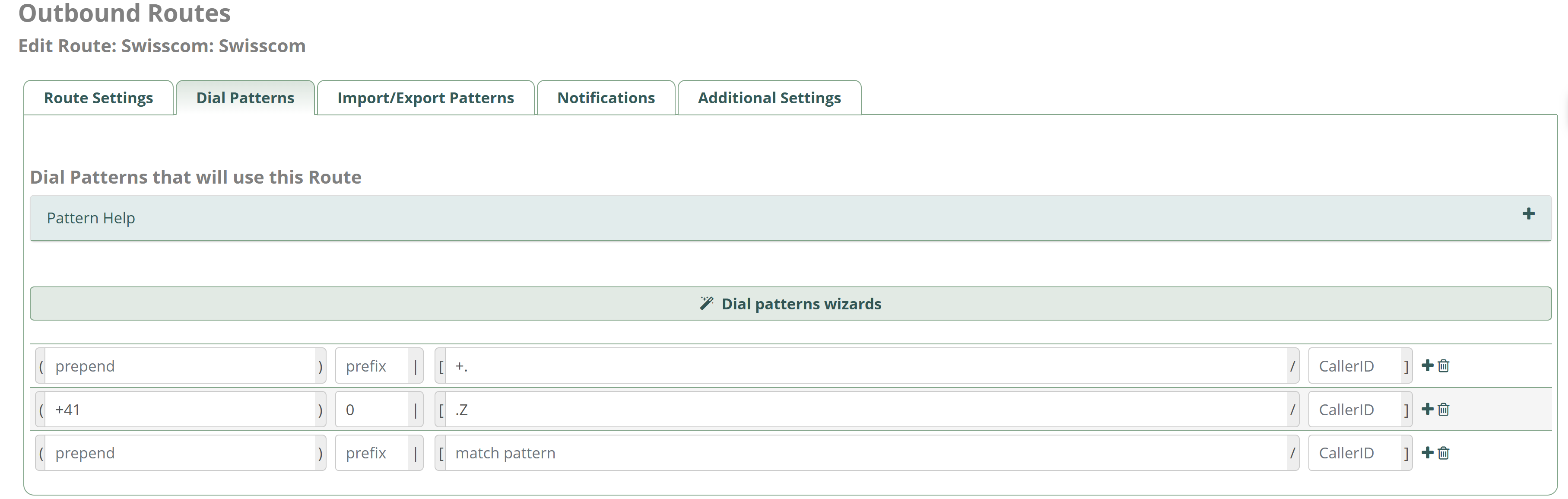The image size is (1568, 499).
Task: Edit the match pattern field with .Z
Action: [x=866, y=410]
